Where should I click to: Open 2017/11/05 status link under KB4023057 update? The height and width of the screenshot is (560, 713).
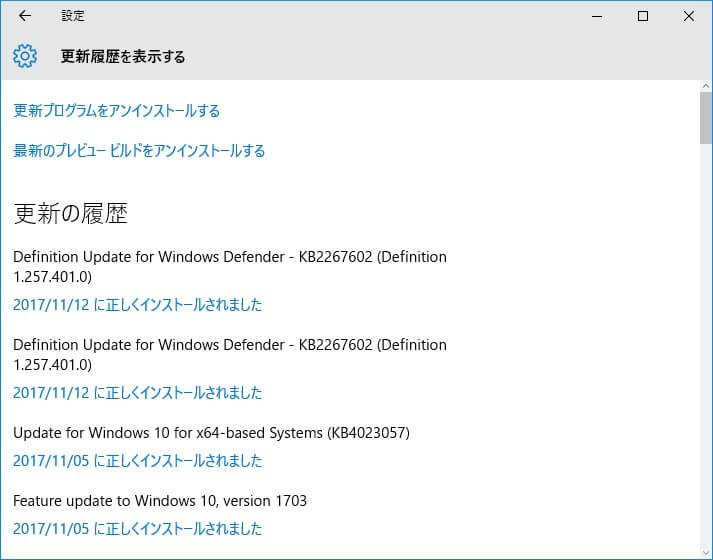138,461
